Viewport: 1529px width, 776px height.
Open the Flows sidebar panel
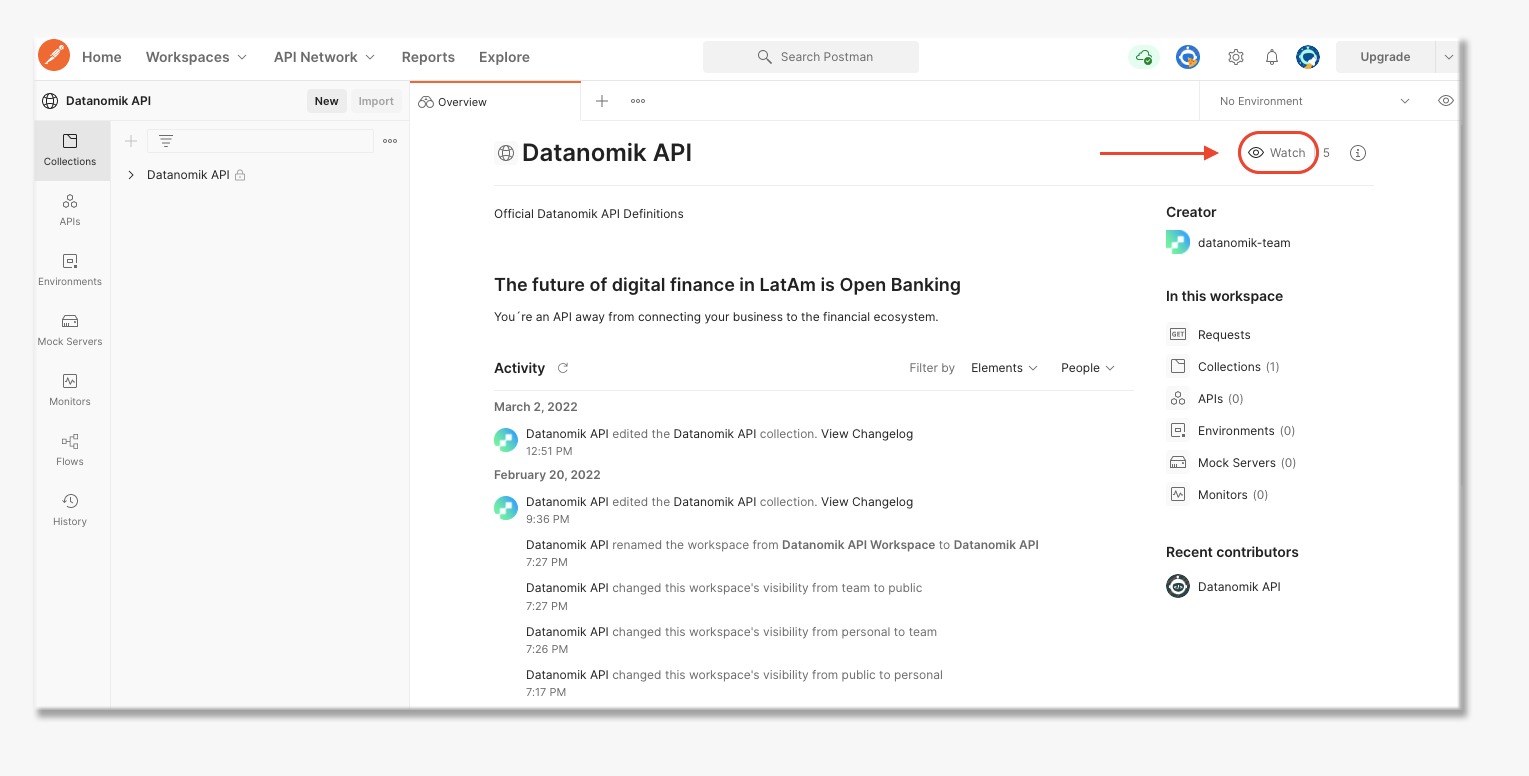pos(70,450)
